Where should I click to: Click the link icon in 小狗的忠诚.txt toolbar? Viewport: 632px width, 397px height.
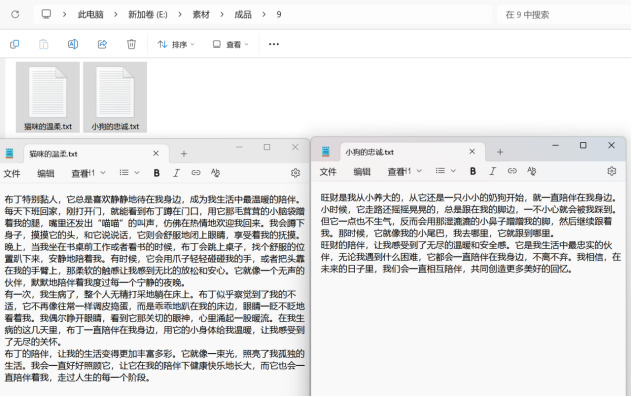512,171
